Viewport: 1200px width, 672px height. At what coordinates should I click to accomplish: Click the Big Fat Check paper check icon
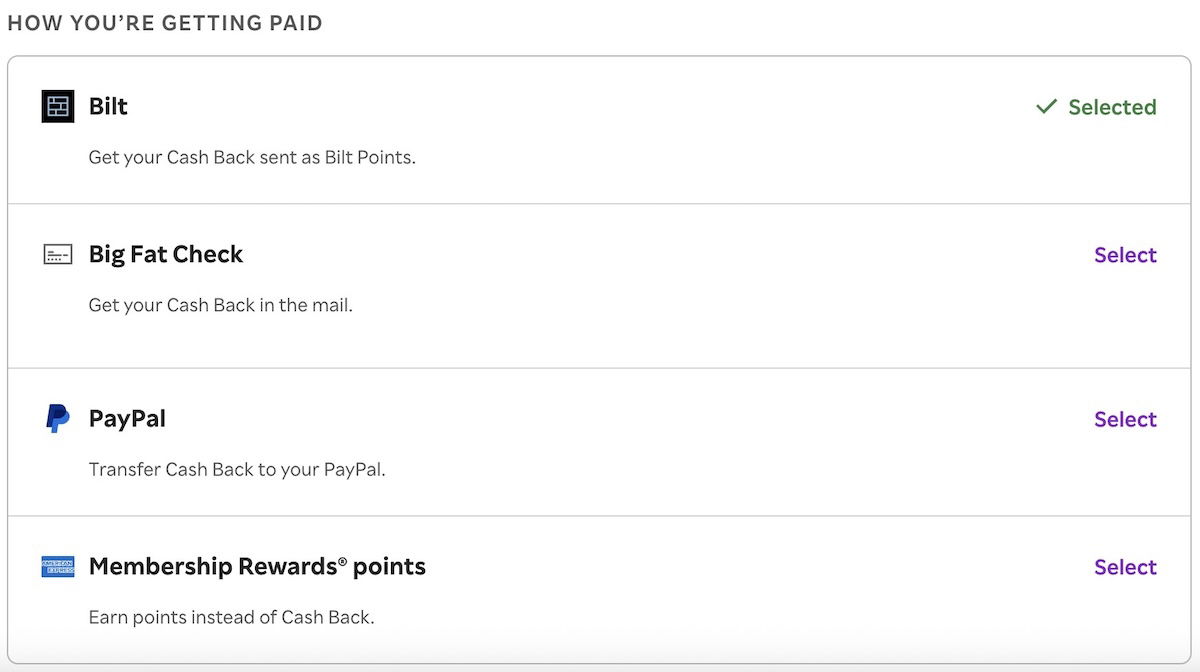(x=58, y=255)
